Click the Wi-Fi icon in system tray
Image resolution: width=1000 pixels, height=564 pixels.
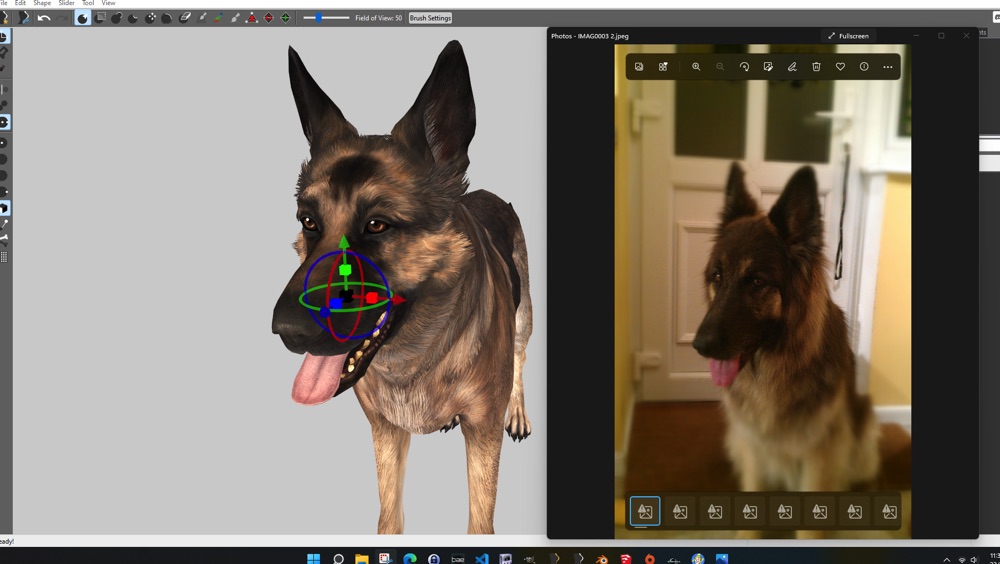pyautogui.click(x=962, y=560)
